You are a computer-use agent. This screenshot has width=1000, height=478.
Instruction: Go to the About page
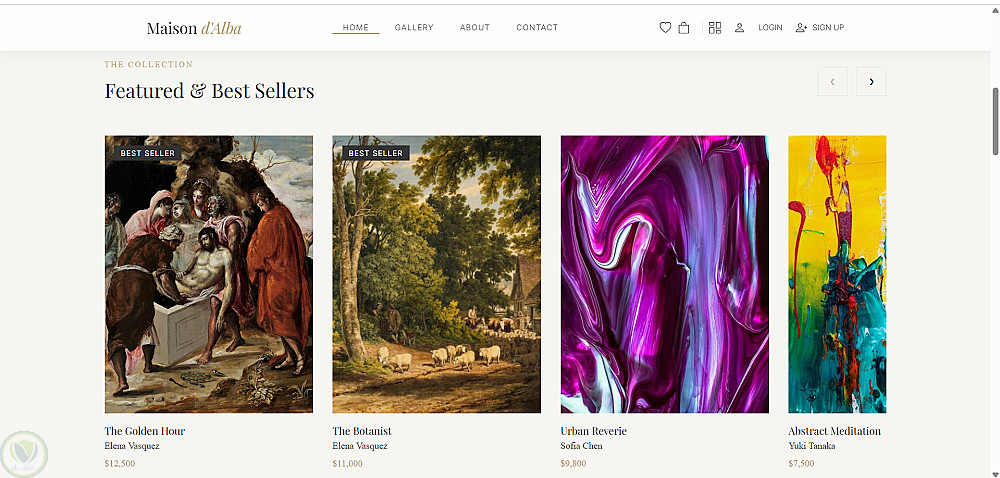pyautogui.click(x=474, y=27)
